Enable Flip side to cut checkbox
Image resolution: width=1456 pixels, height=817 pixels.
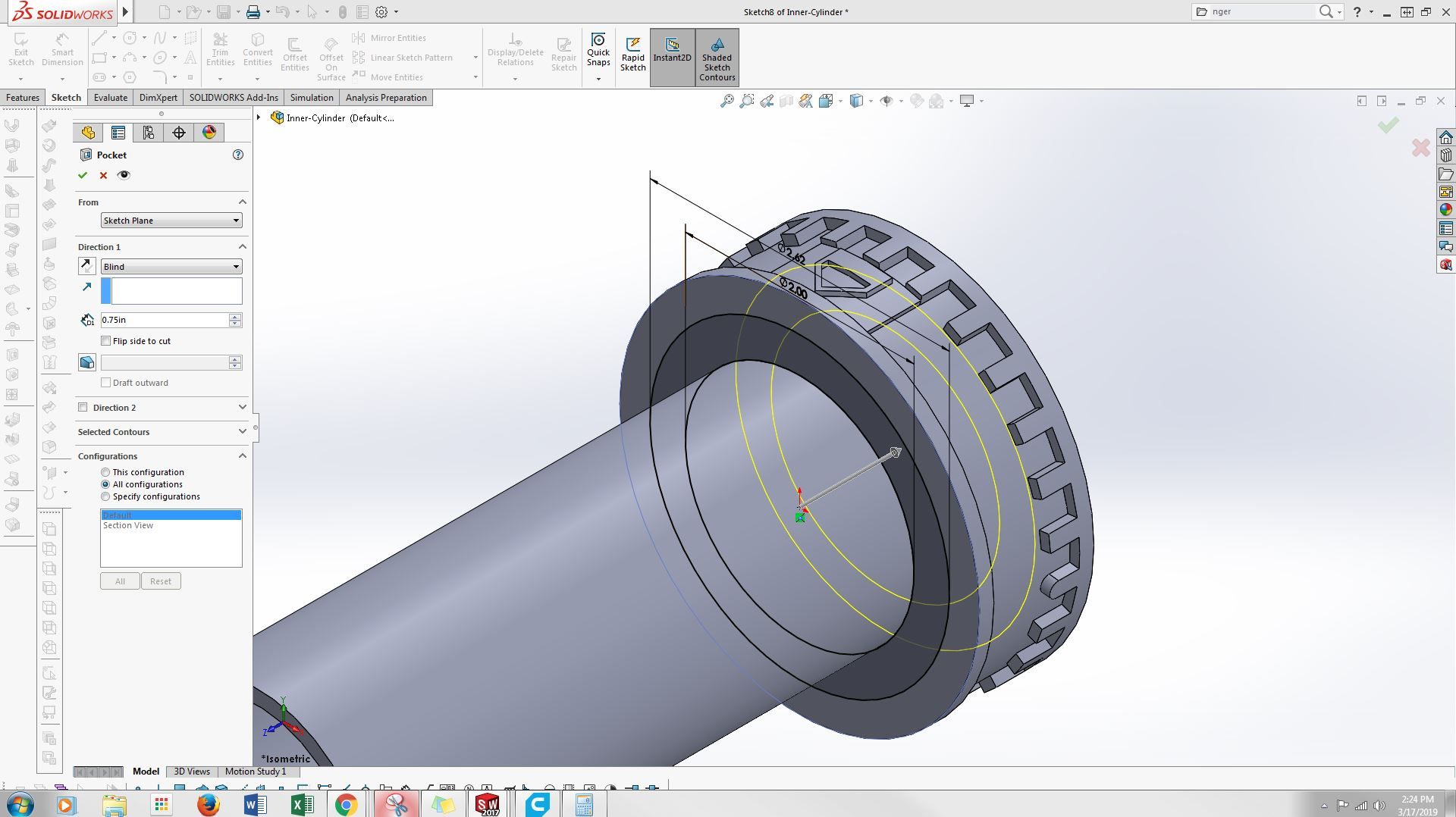[106, 341]
